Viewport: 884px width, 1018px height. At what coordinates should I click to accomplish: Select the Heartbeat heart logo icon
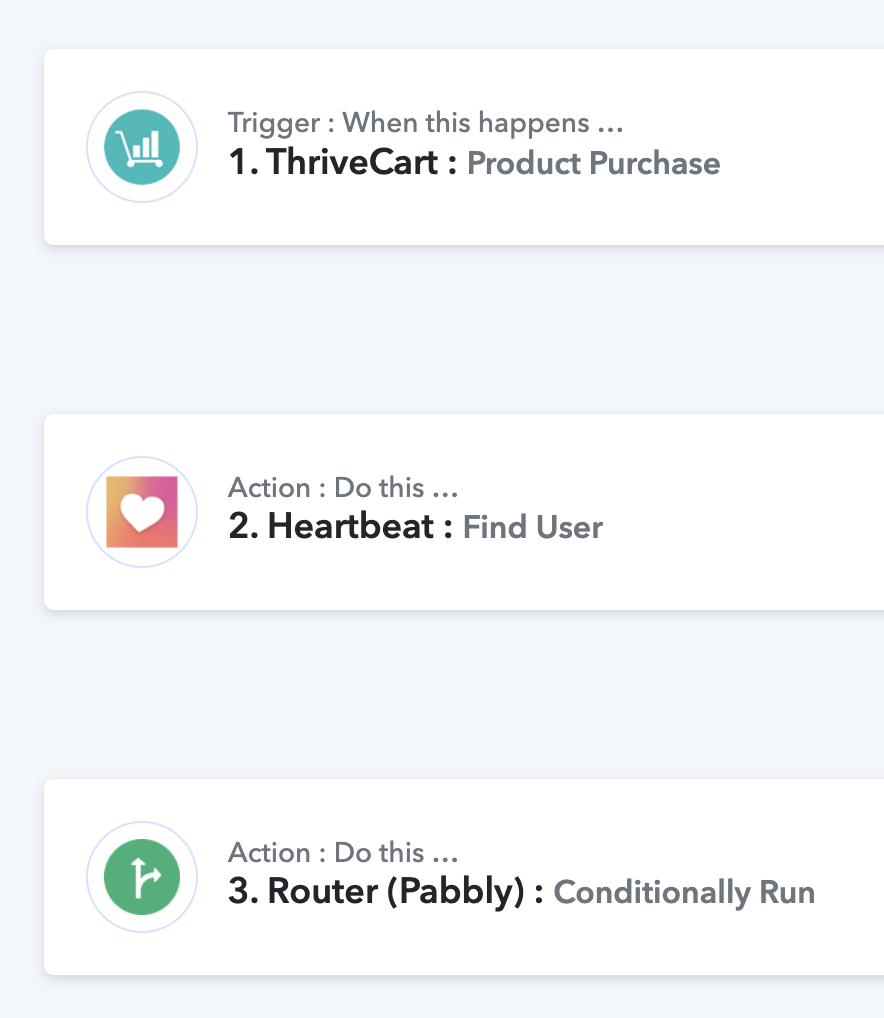[141, 512]
